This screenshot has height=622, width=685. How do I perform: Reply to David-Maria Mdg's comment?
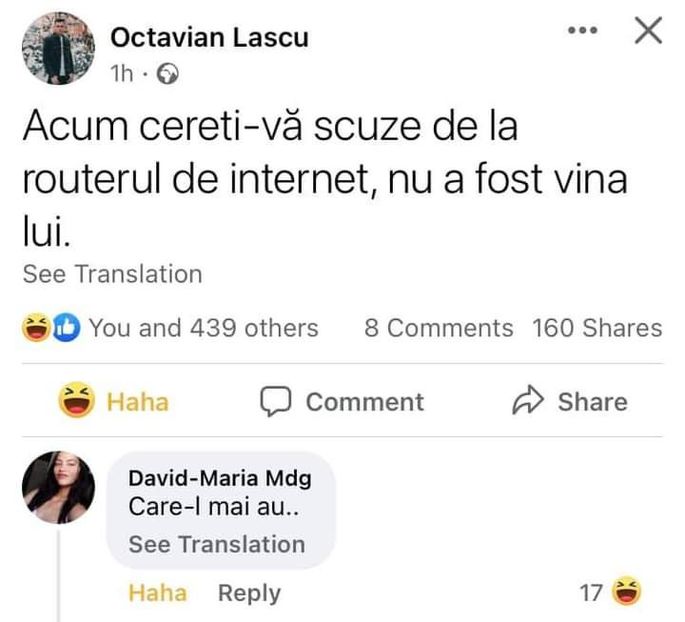249,593
